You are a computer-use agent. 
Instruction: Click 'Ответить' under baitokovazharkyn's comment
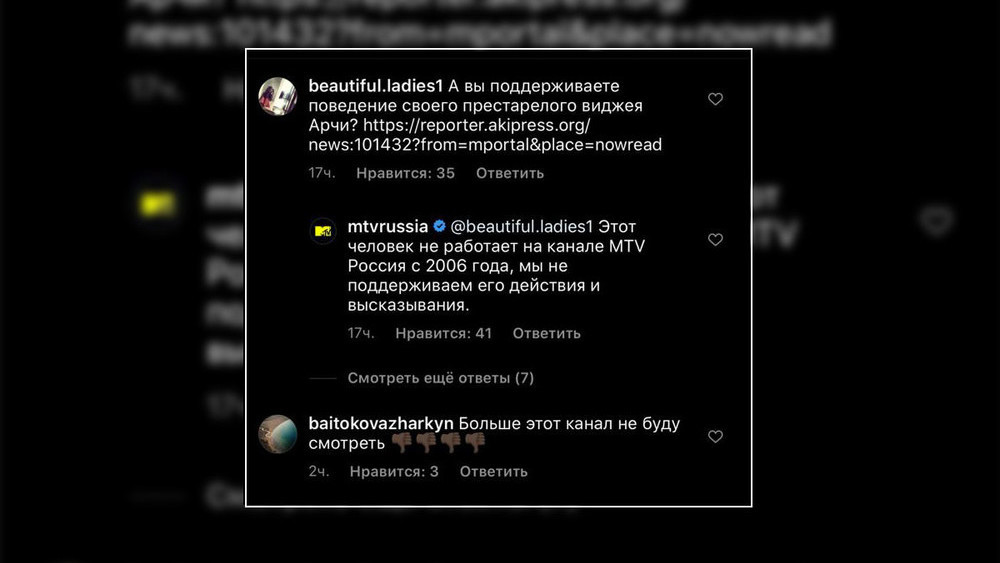[x=494, y=472]
